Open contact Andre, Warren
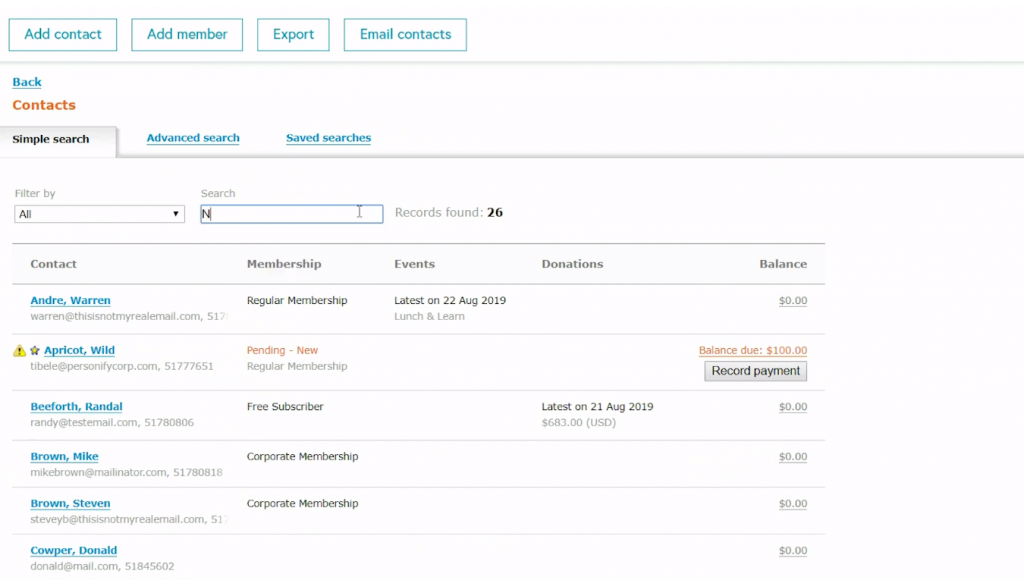This screenshot has width=1024, height=580. pos(70,301)
